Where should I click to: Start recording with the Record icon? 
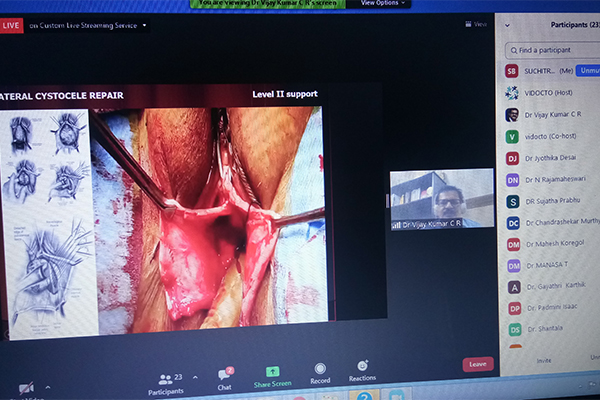[x=320, y=369]
